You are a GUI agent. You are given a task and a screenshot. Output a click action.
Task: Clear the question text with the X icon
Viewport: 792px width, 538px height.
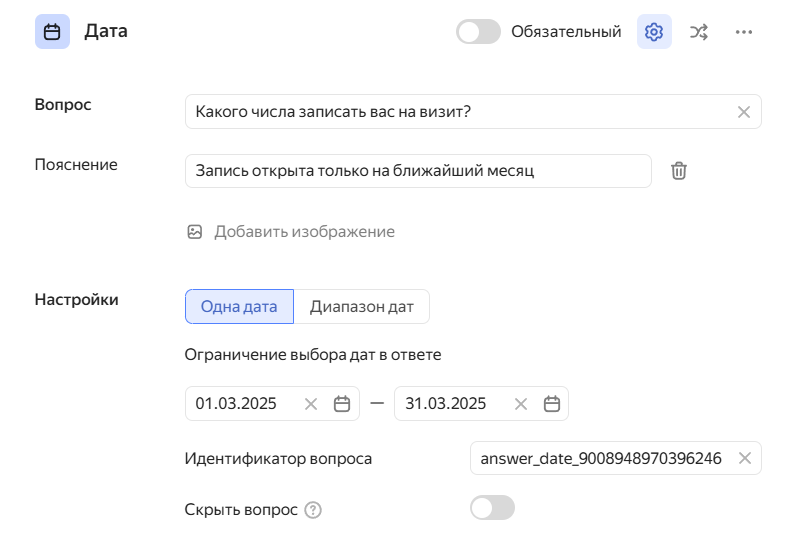(x=743, y=112)
